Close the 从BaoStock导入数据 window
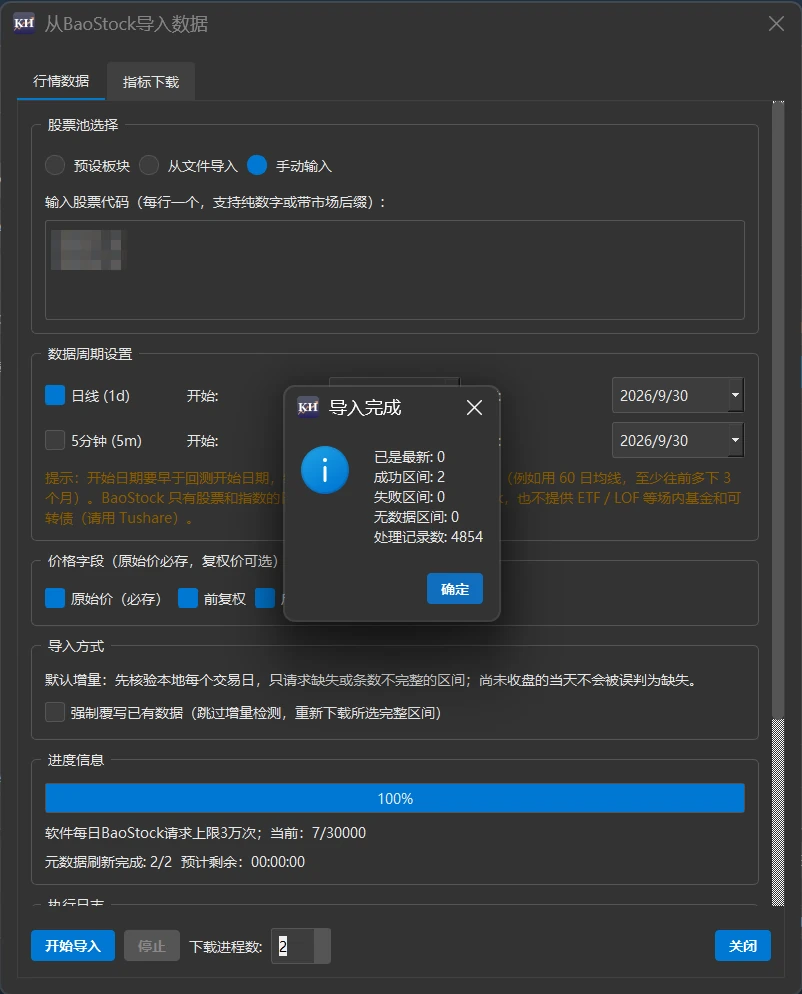 pos(776,24)
